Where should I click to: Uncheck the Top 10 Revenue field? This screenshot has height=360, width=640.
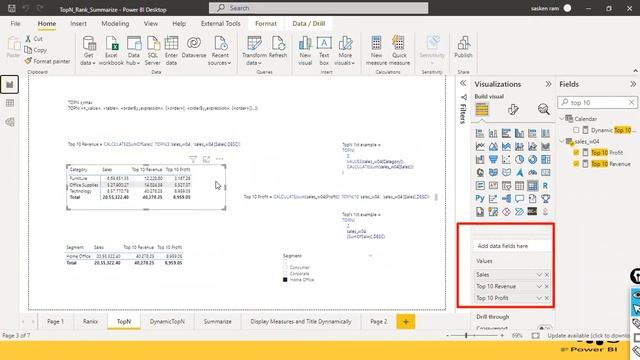tap(576, 164)
